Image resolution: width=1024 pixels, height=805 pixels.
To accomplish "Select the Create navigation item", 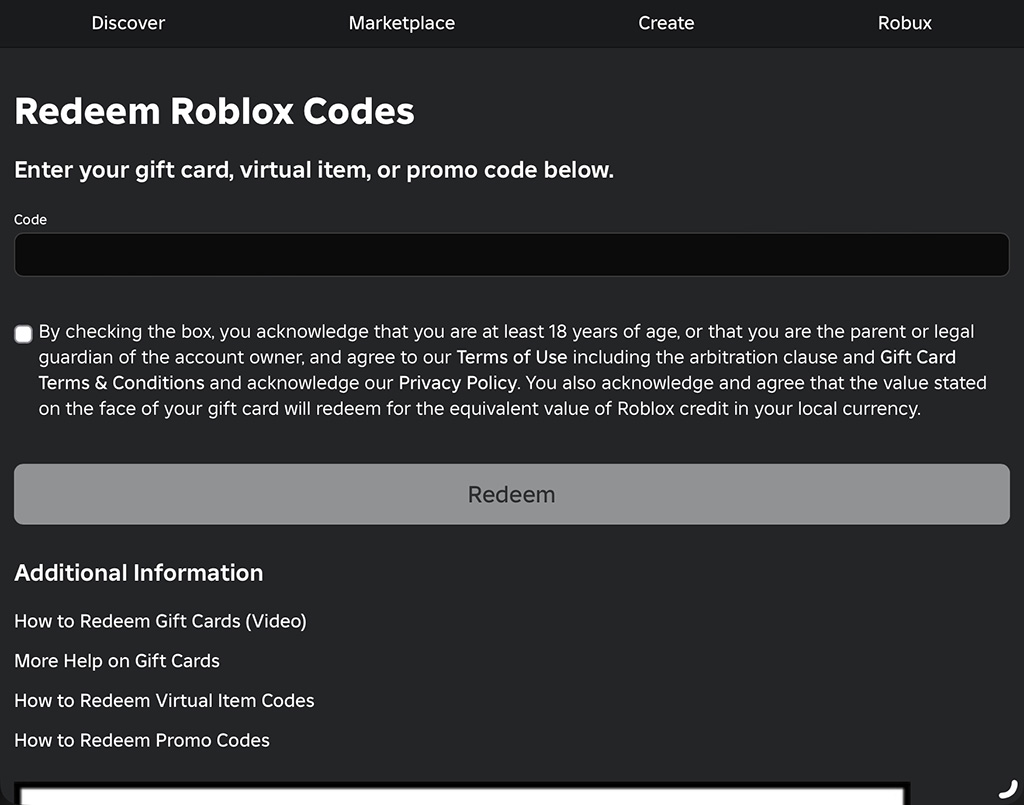I will tap(666, 23).
